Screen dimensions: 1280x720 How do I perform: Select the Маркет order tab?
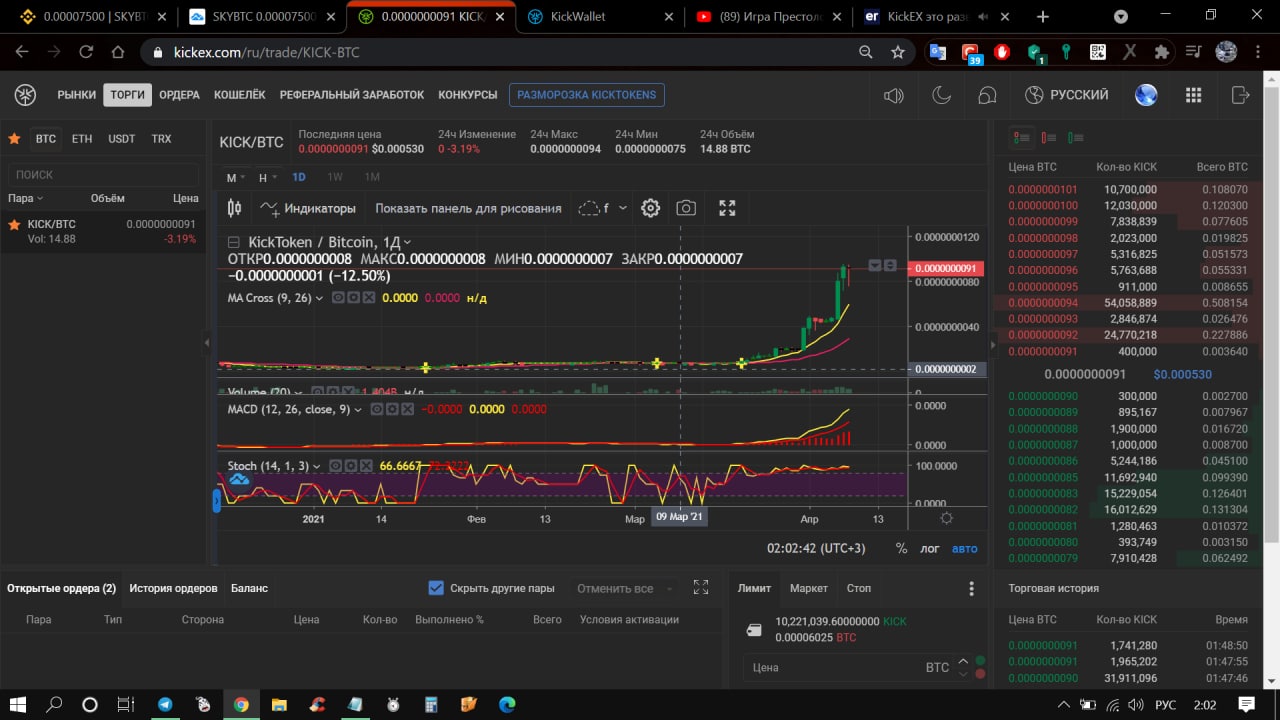809,588
